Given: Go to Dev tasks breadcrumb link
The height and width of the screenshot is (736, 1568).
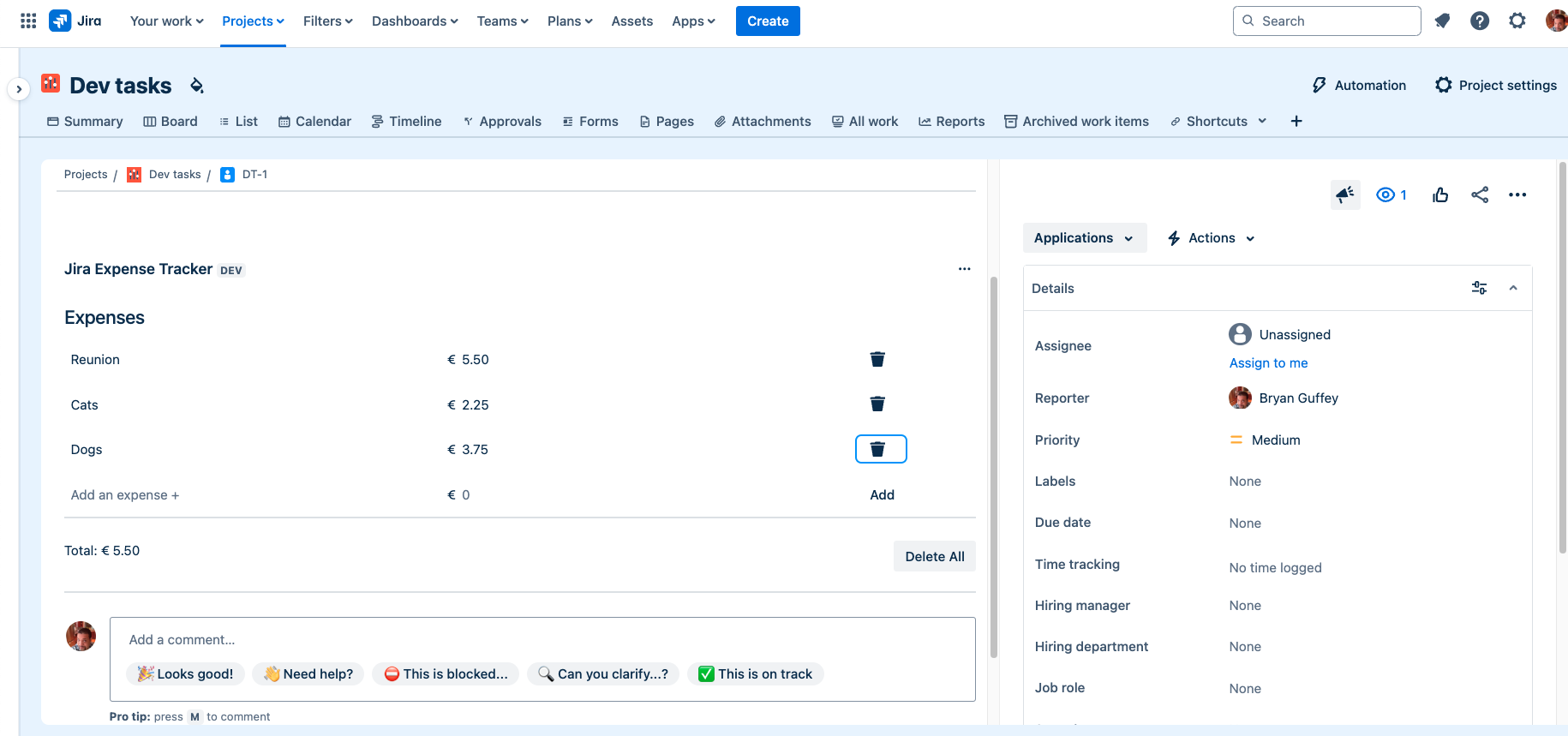Looking at the screenshot, I should coord(175,174).
